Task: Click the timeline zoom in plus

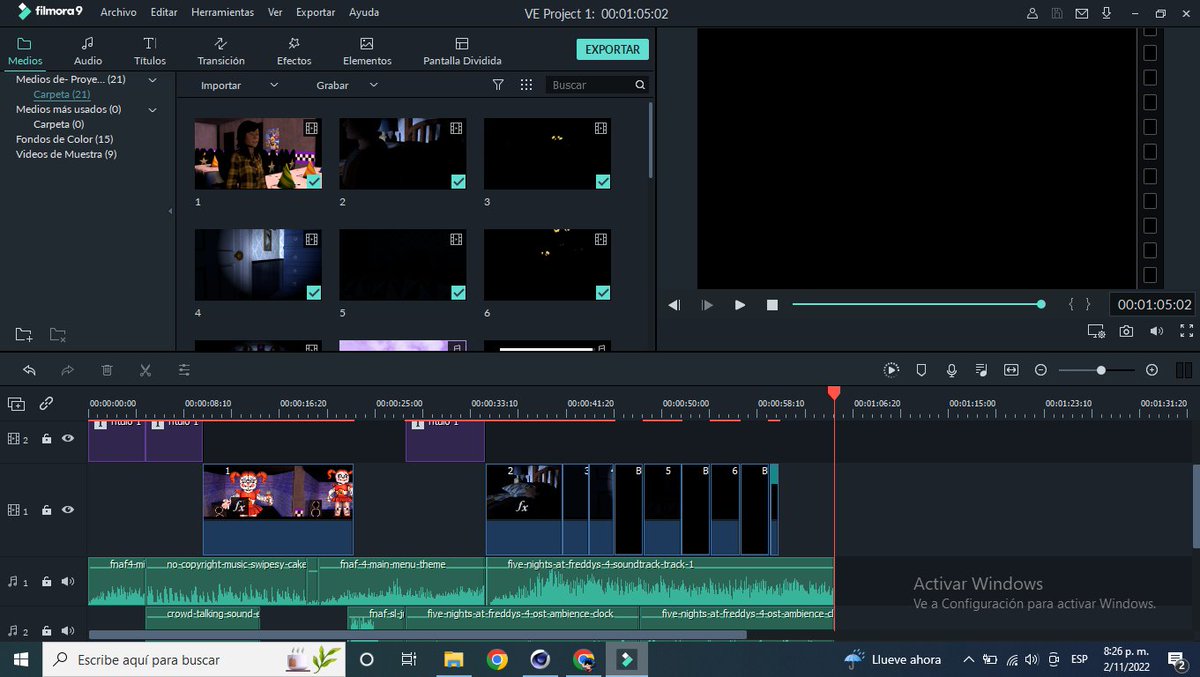Action: (x=1152, y=370)
